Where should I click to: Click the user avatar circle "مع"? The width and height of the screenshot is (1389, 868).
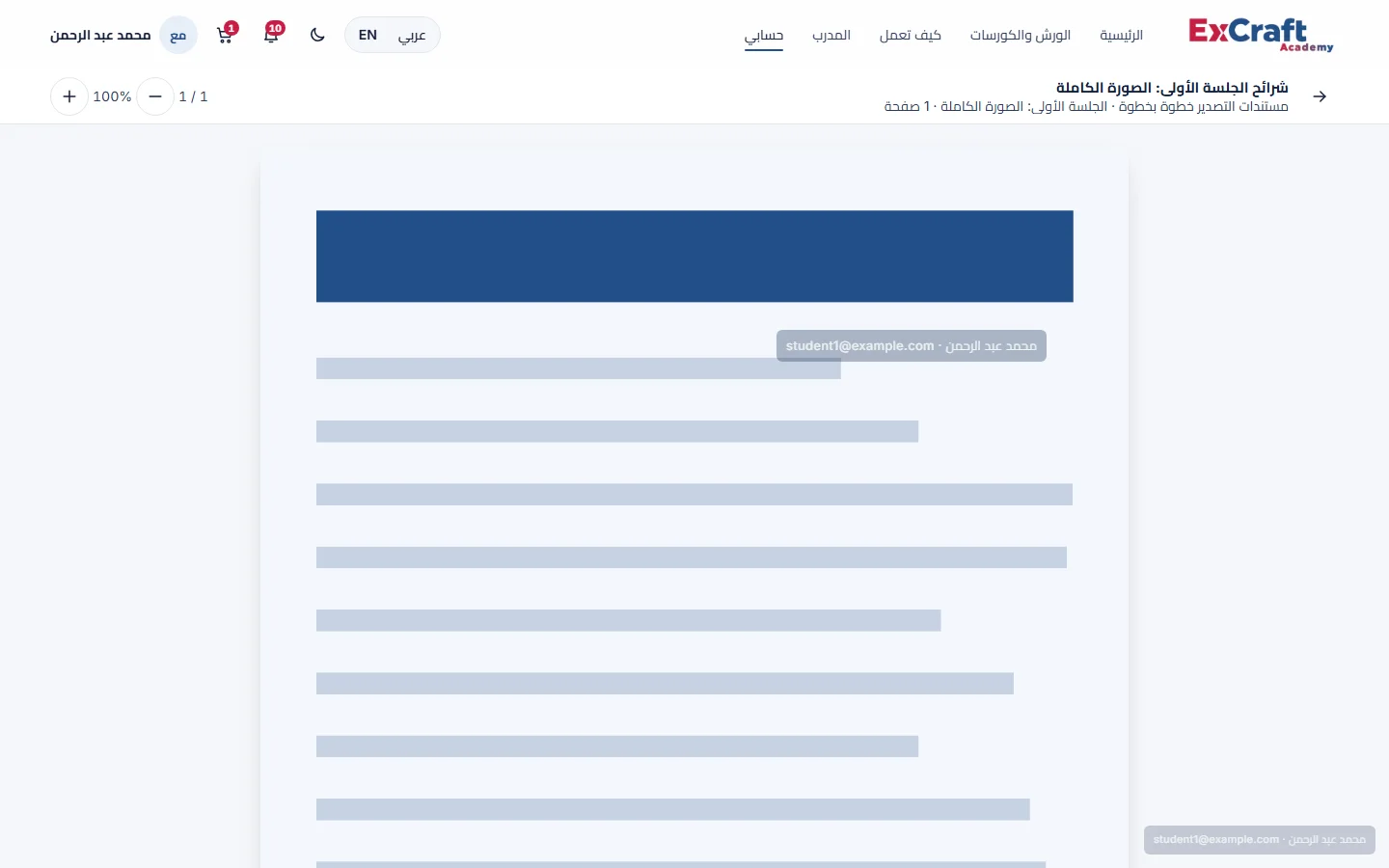[x=178, y=35]
